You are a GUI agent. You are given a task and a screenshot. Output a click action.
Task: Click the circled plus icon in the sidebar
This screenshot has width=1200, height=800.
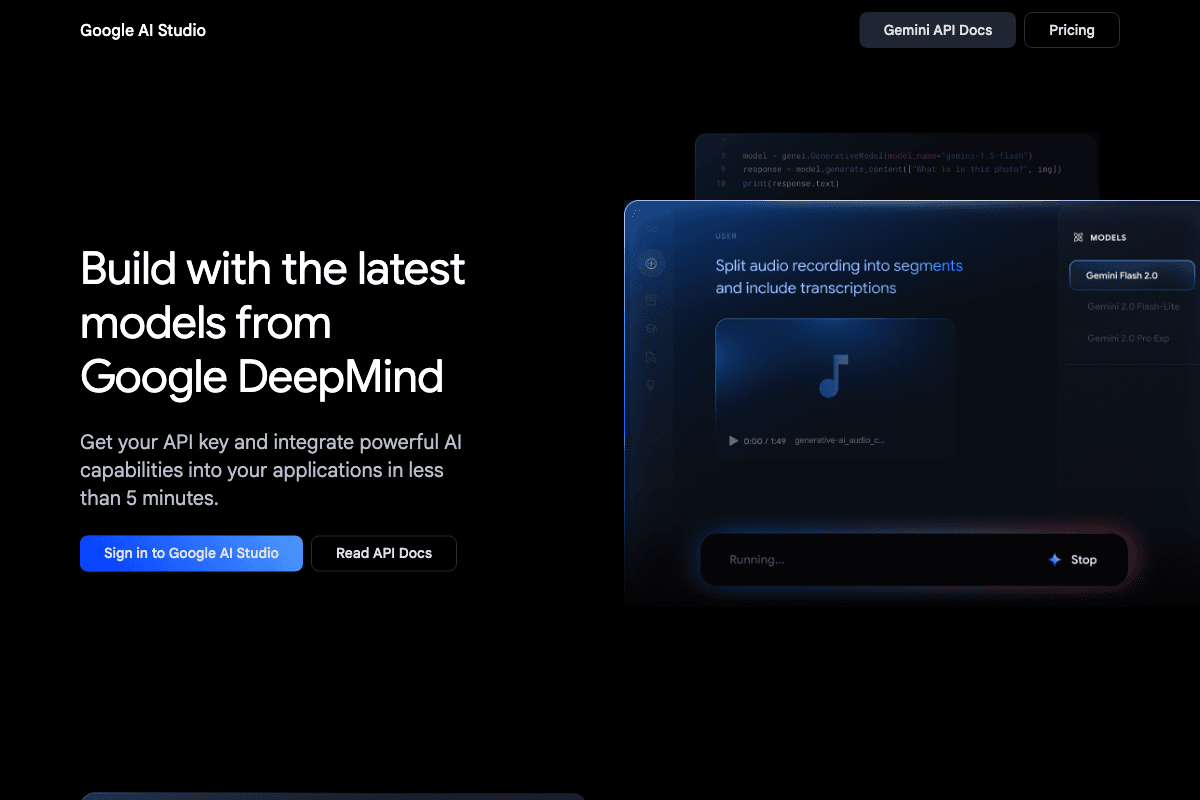pos(651,264)
